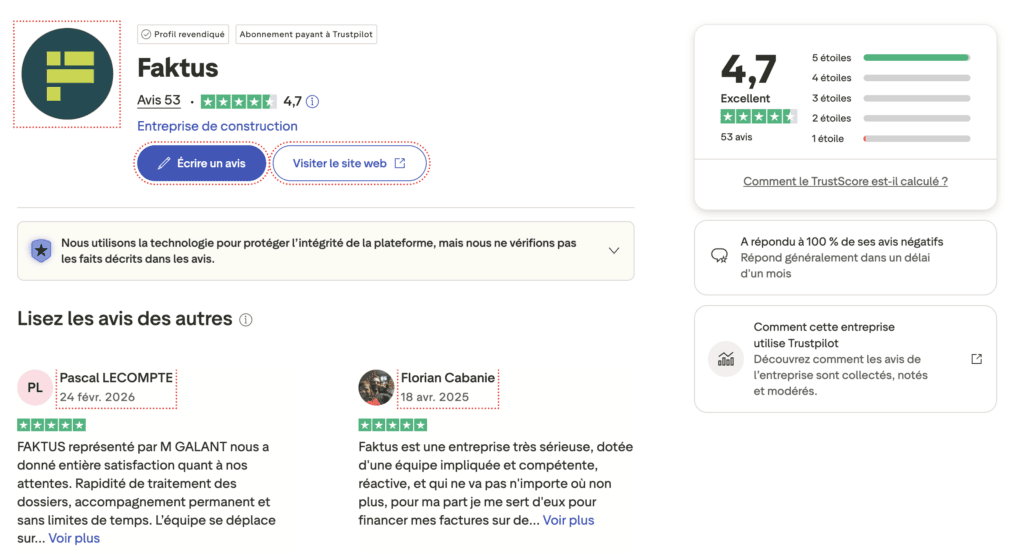Click the 'Excellent' rating label
This screenshot has width=1024, height=554.
745,98
